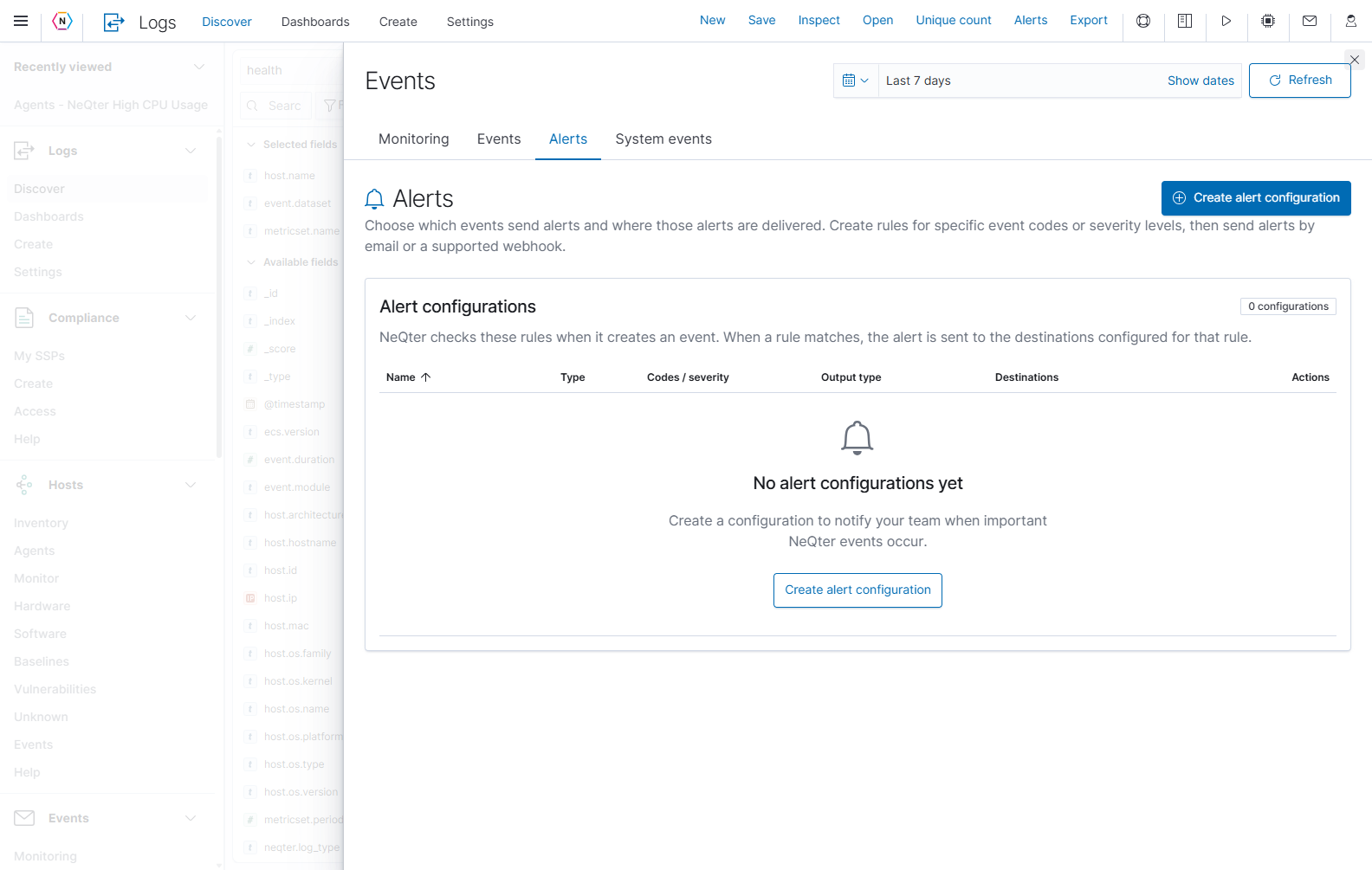The width and height of the screenshot is (1372, 870).
Task: Click the health index pattern field
Action: (291, 70)
